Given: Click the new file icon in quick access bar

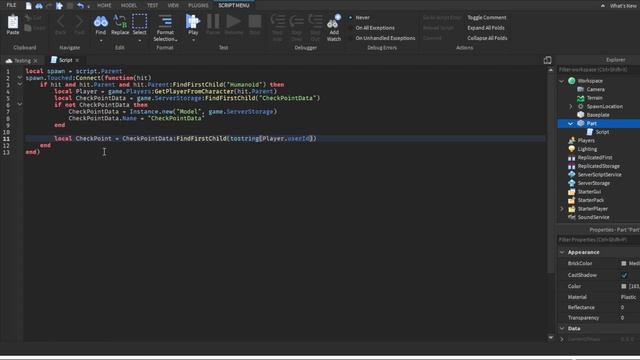Looking at the screenshot, I should [x=28, y=6].
